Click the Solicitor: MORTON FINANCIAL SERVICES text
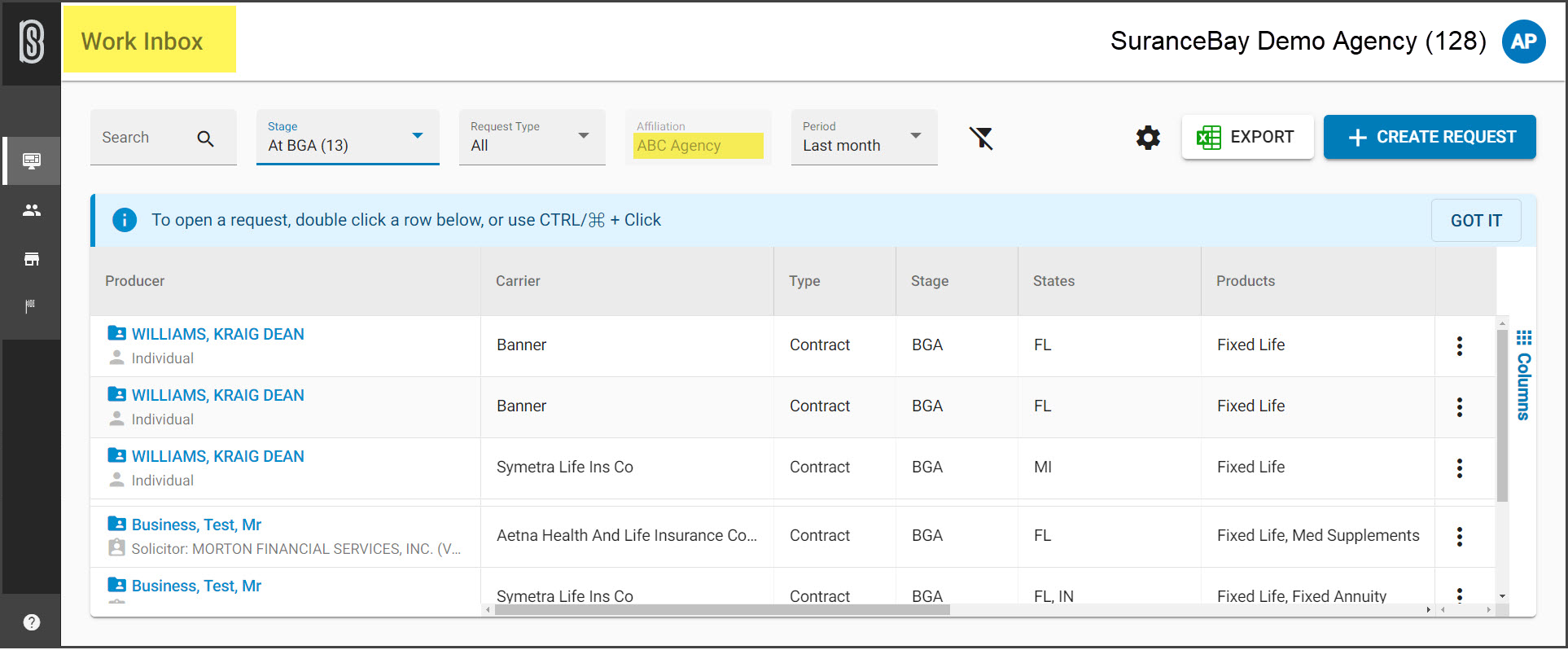Viewport: 1568px width, 650px height. 296,549
